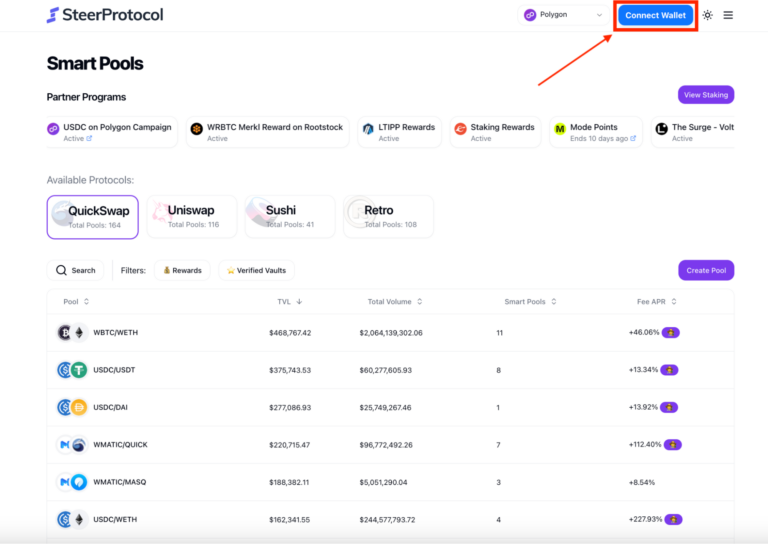Choose the Sushi protocol card
Screen dimensions: 768x544
[289, 216]
